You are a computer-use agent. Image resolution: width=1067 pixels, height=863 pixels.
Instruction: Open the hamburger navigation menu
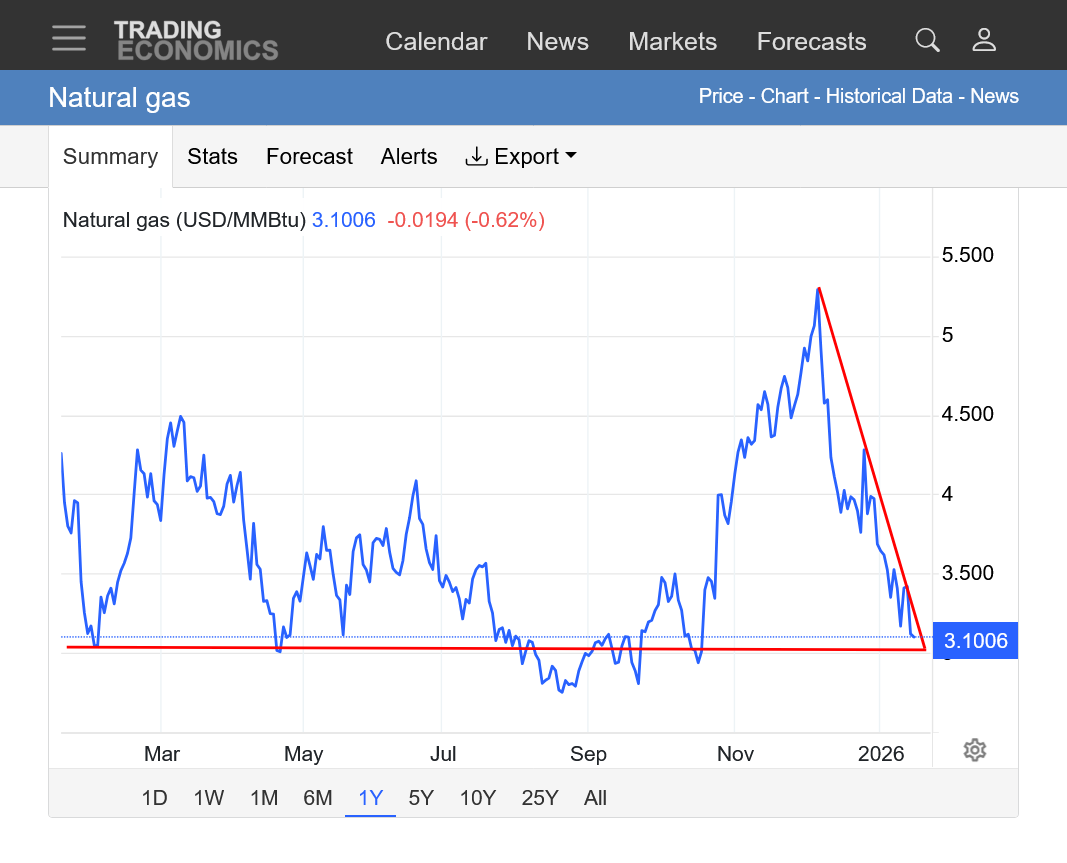[69, 38]
